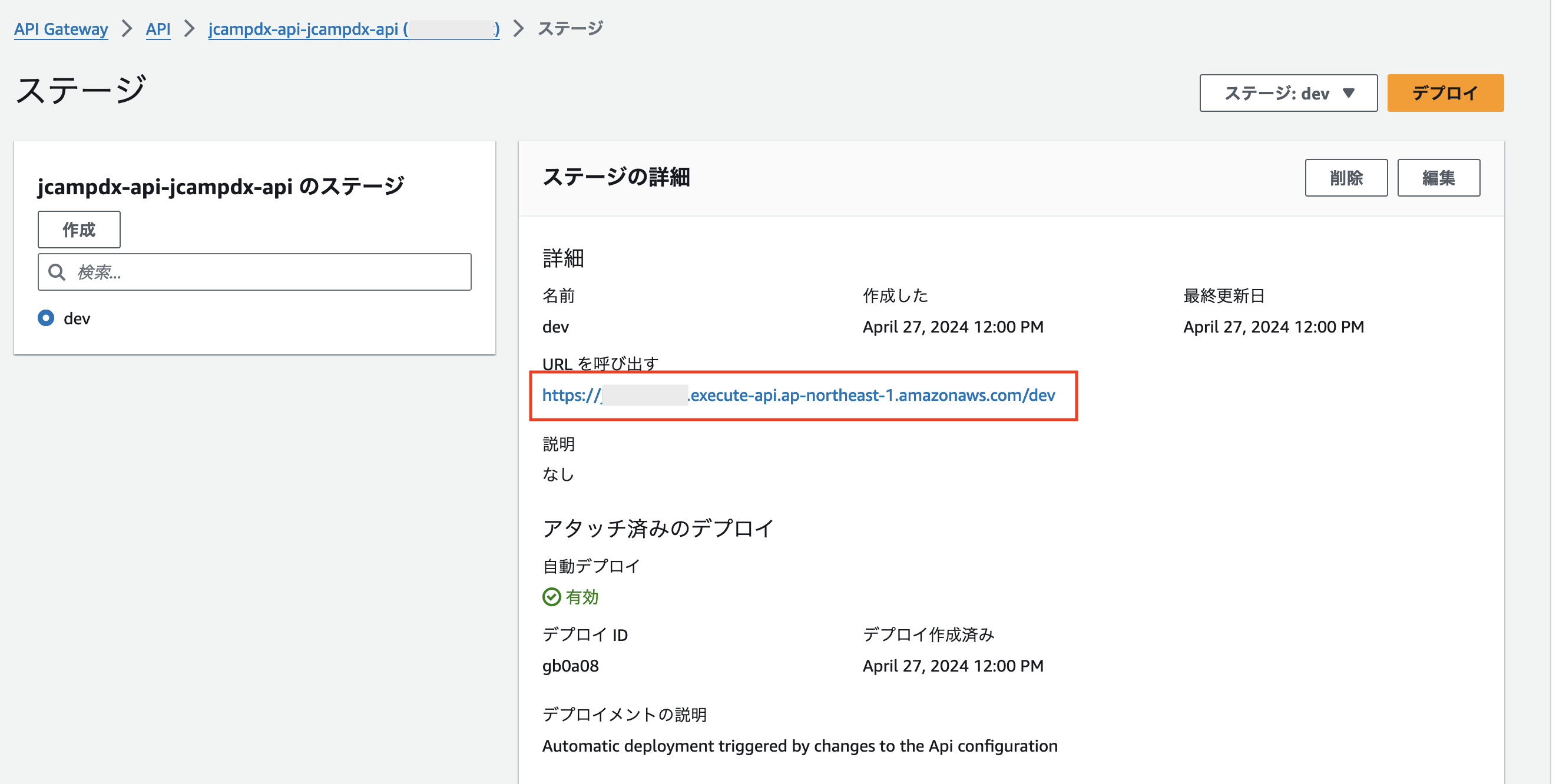The height and width of the screenshot is (784, 1556).
Task: Open the API Gateway breadcrumb link
Action: (61, 28)
